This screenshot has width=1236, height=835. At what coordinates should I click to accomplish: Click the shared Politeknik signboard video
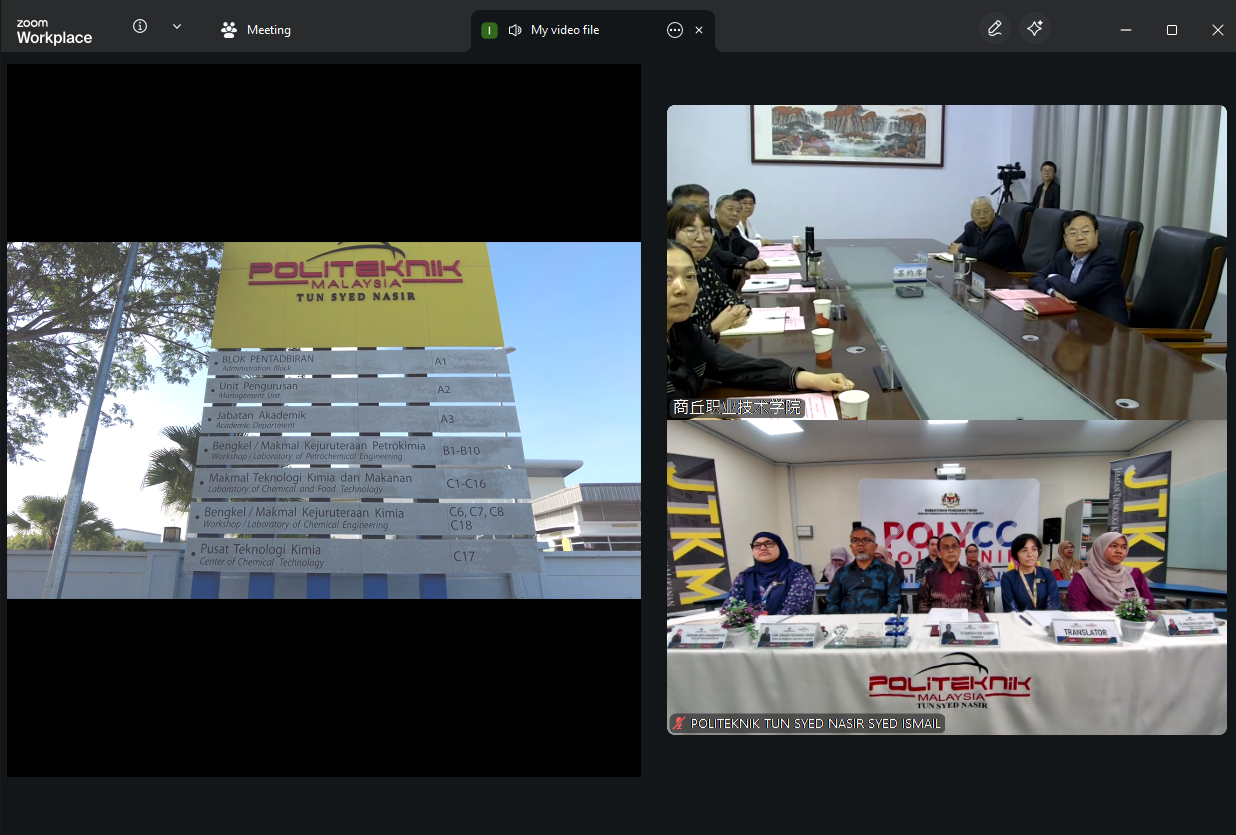(x=324, y=420)
